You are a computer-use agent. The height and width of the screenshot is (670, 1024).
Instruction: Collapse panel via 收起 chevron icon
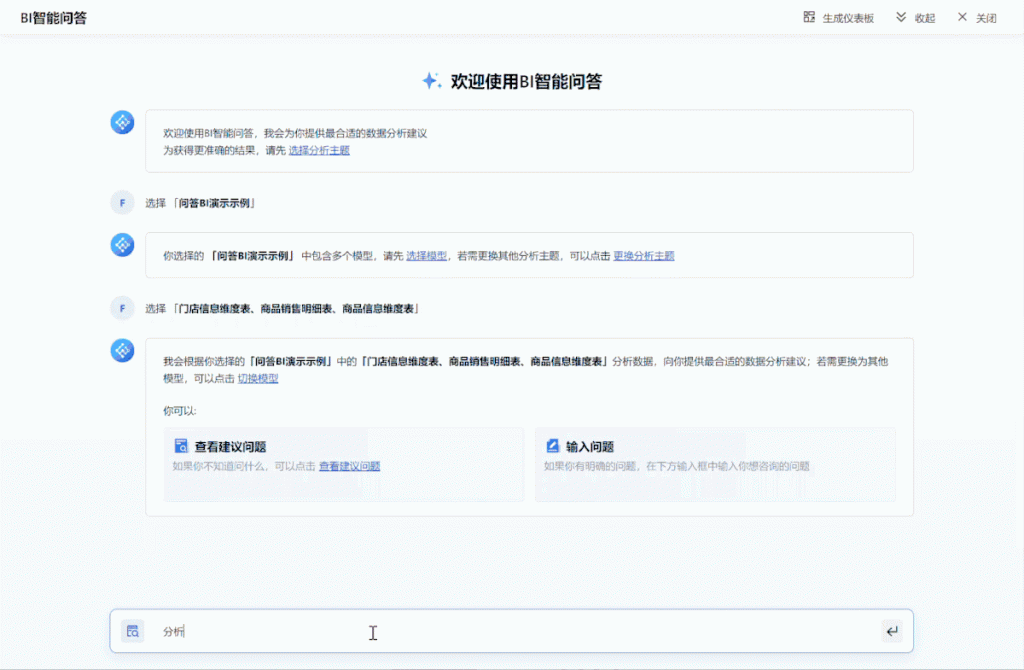click(x=901, y=17)
